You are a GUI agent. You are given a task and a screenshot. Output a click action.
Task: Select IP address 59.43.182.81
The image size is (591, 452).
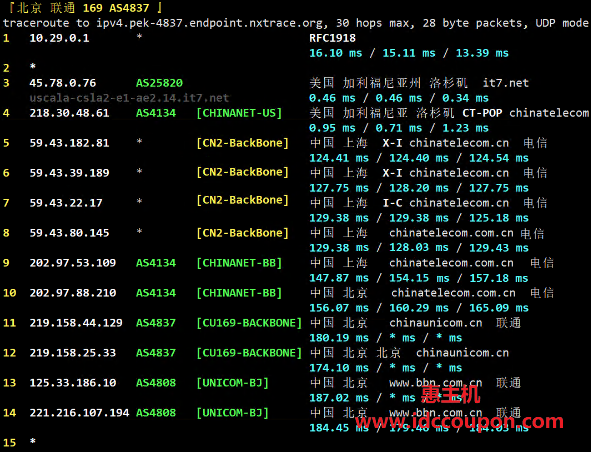pos(69,143)
